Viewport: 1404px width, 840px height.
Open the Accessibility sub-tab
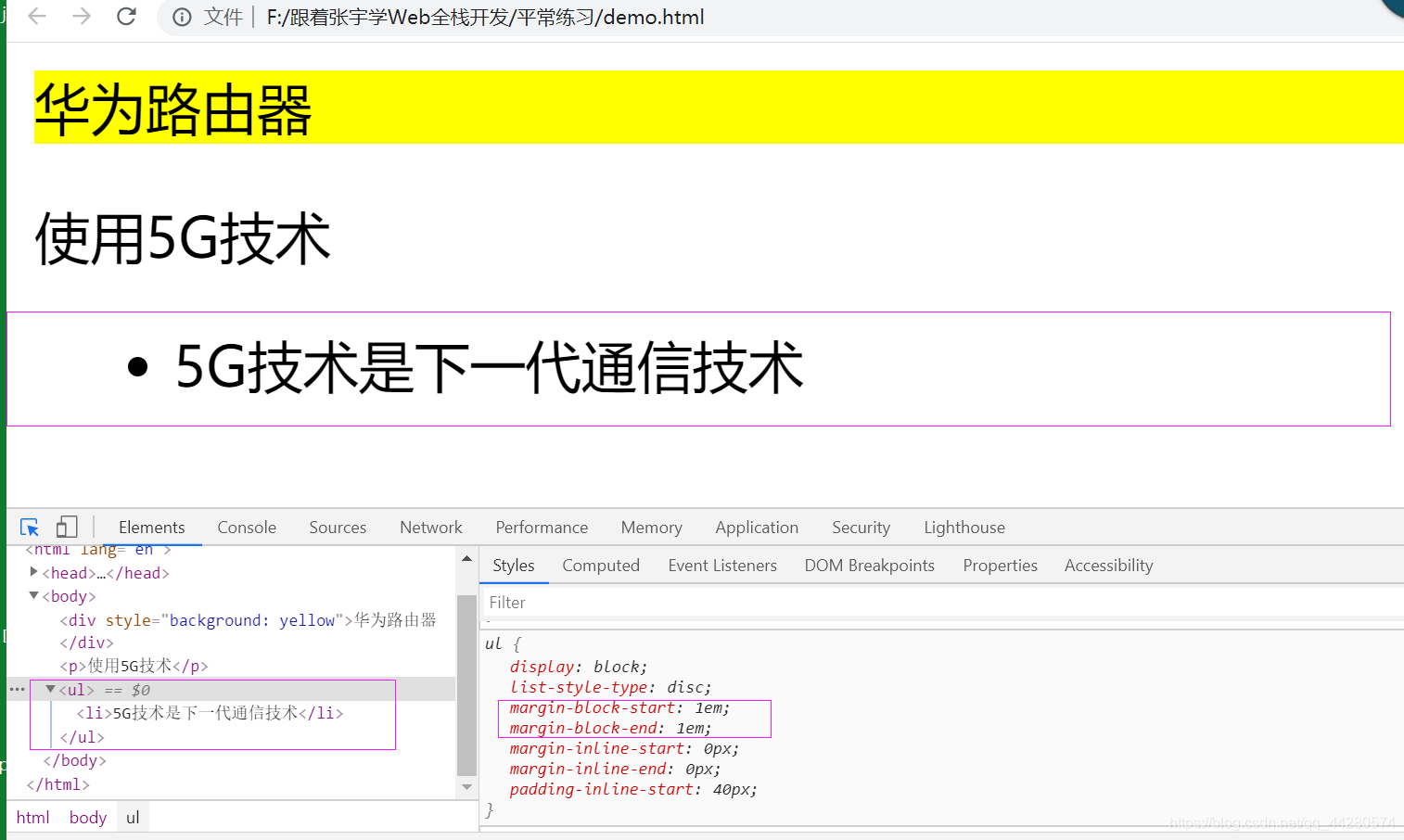pos(1108,565)
